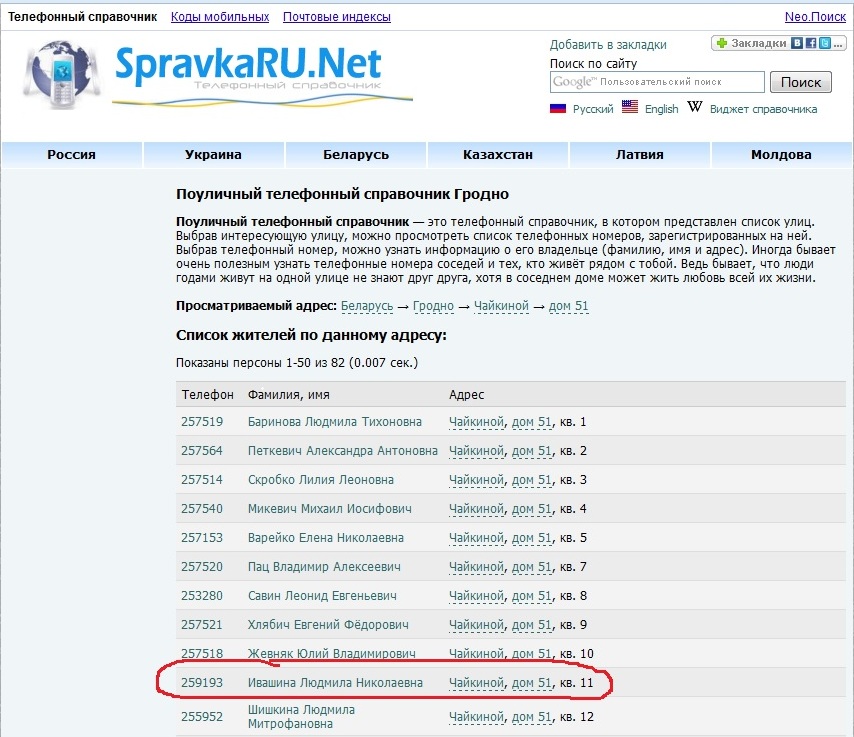Click the VKontakte share icon
This screenshot has height=737, width=854.
[x=797, y=44]
